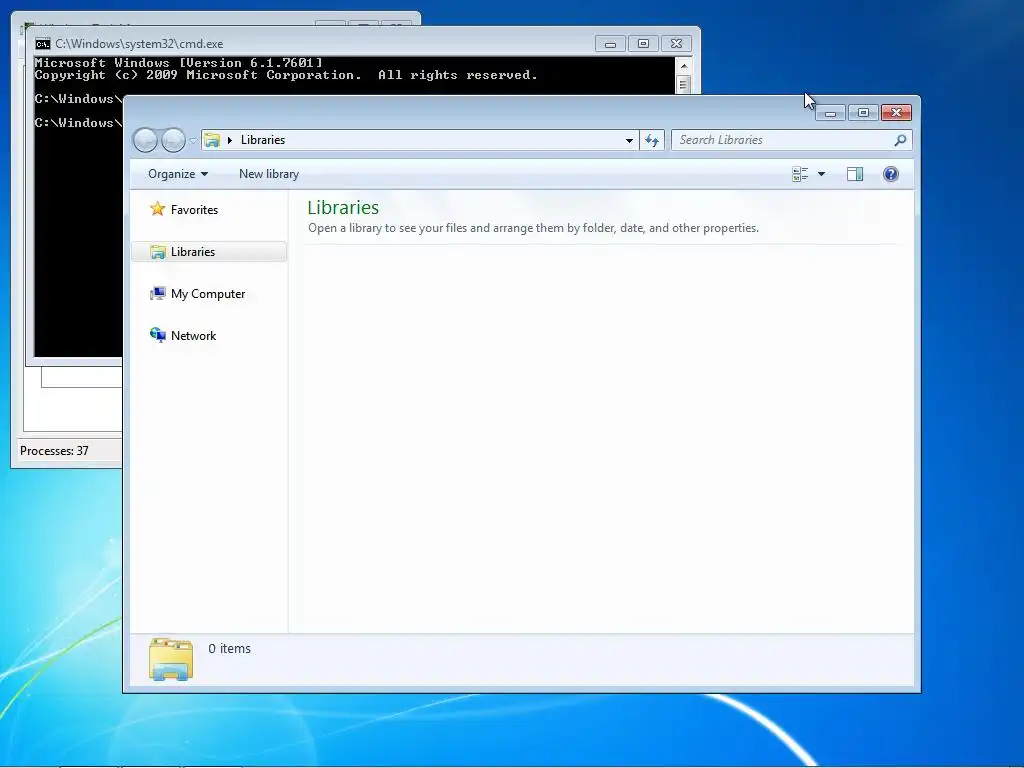1024x768 pixels.
Task: Maximize the cmd.exe window
Action: pyautogui.click(x=643, y=44)
